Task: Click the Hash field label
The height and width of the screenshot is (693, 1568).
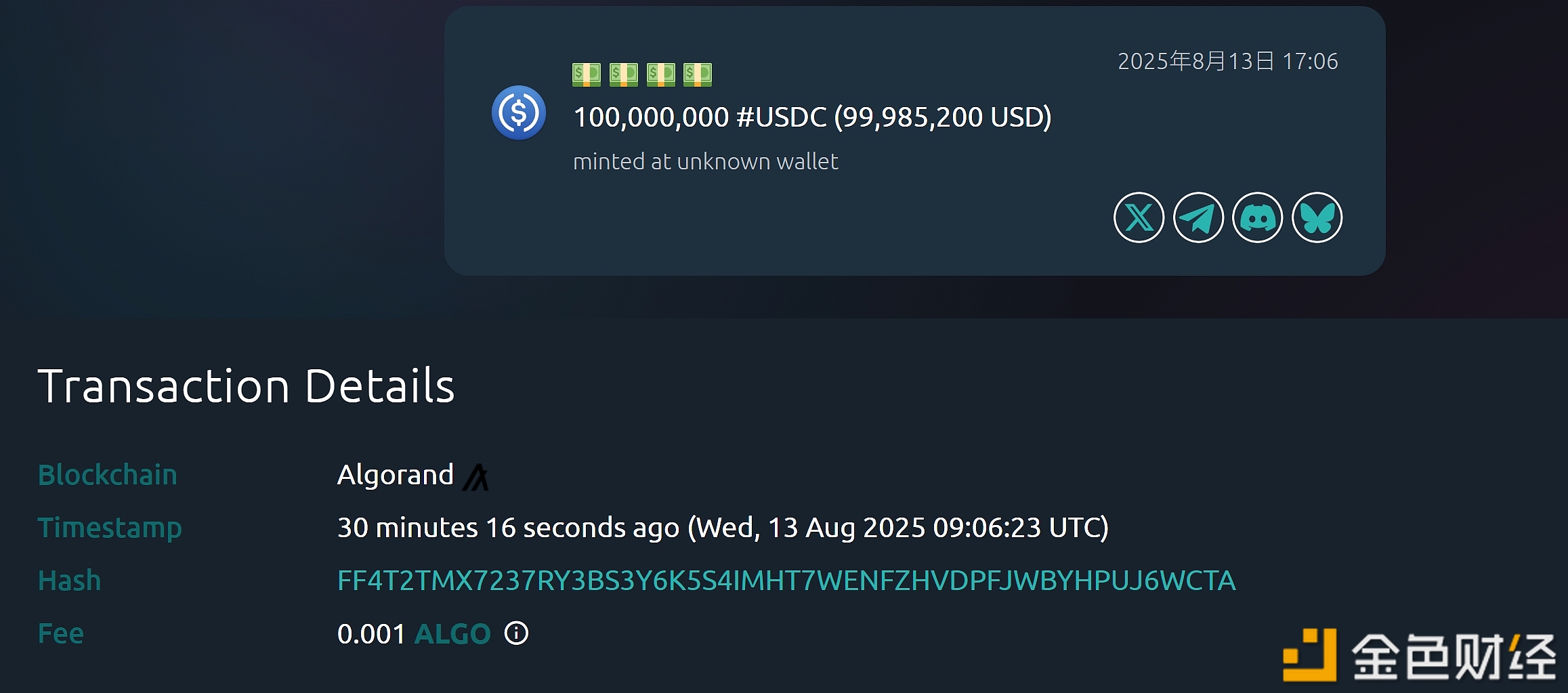Action: (x=70, y=581)
